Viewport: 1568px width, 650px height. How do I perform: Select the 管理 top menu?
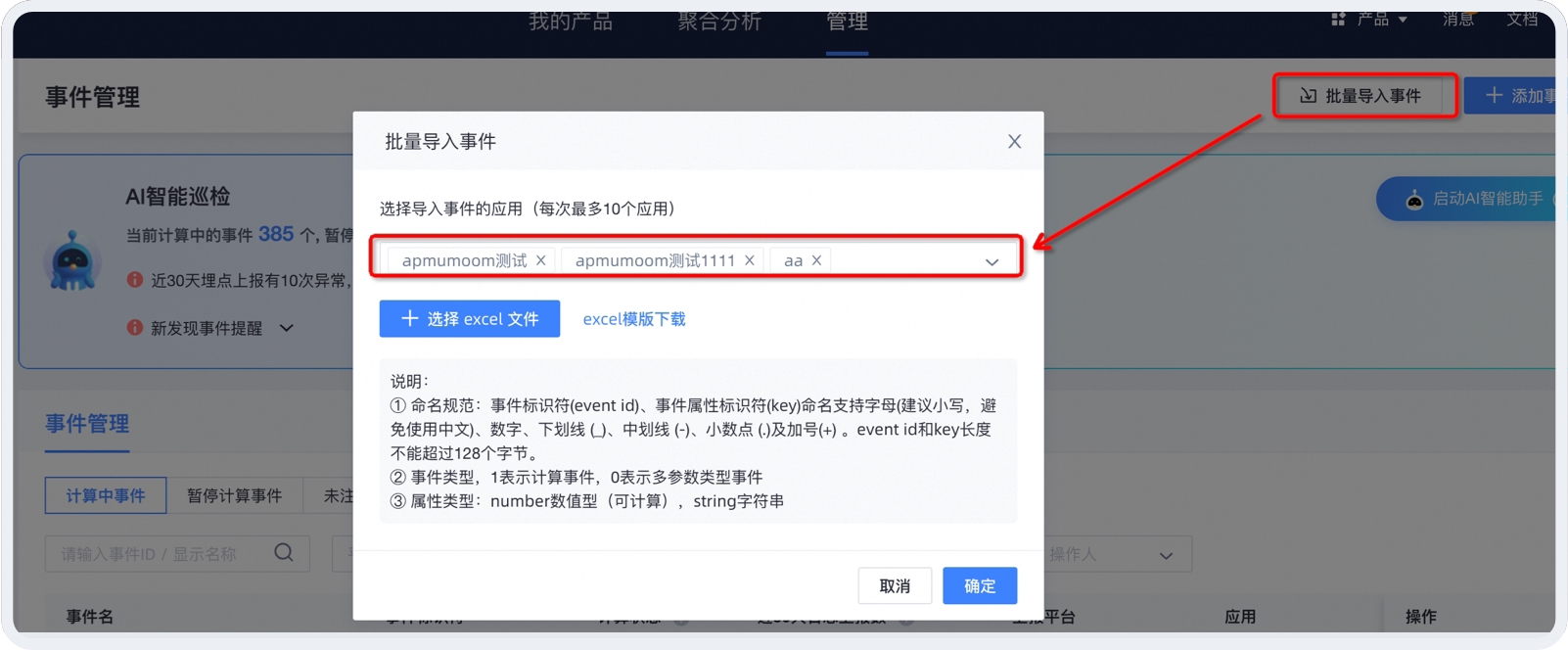[847, 22]
